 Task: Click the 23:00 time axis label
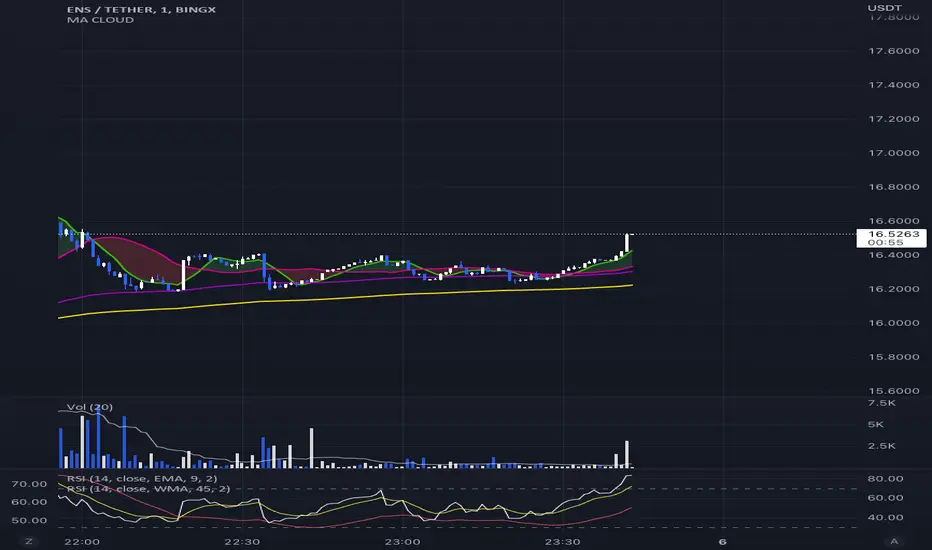pos(402,542)
